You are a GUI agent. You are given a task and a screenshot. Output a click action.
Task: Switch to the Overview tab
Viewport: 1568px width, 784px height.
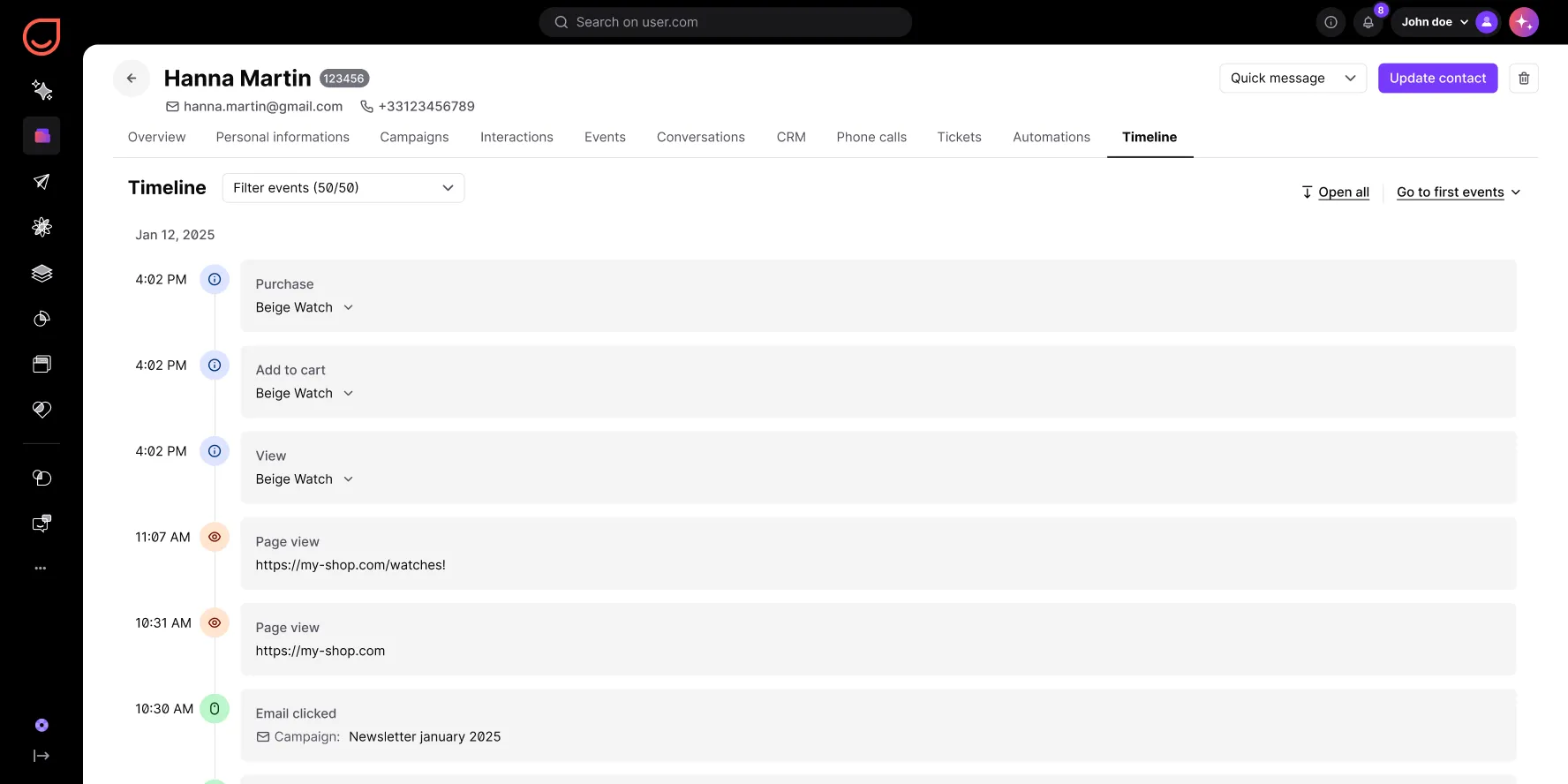(x=156, y=137)
